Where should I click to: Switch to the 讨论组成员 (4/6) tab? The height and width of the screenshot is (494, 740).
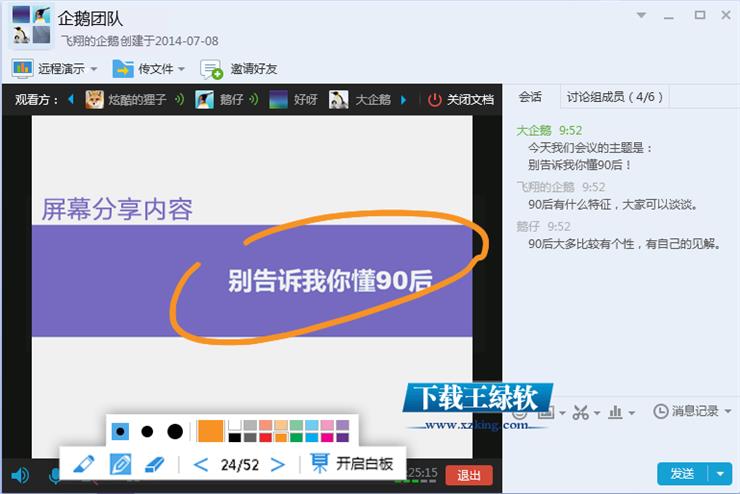click(x=615, y=97)
